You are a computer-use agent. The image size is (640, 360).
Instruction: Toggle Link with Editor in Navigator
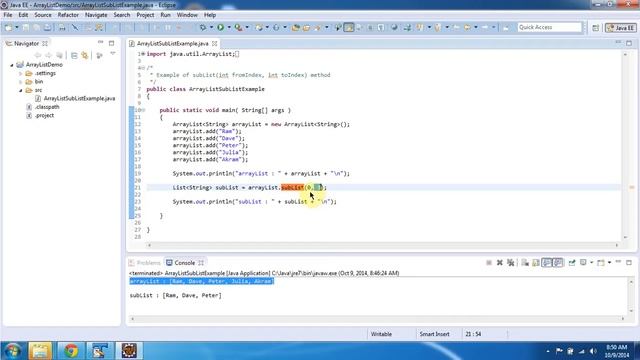(x=85, y=55)
